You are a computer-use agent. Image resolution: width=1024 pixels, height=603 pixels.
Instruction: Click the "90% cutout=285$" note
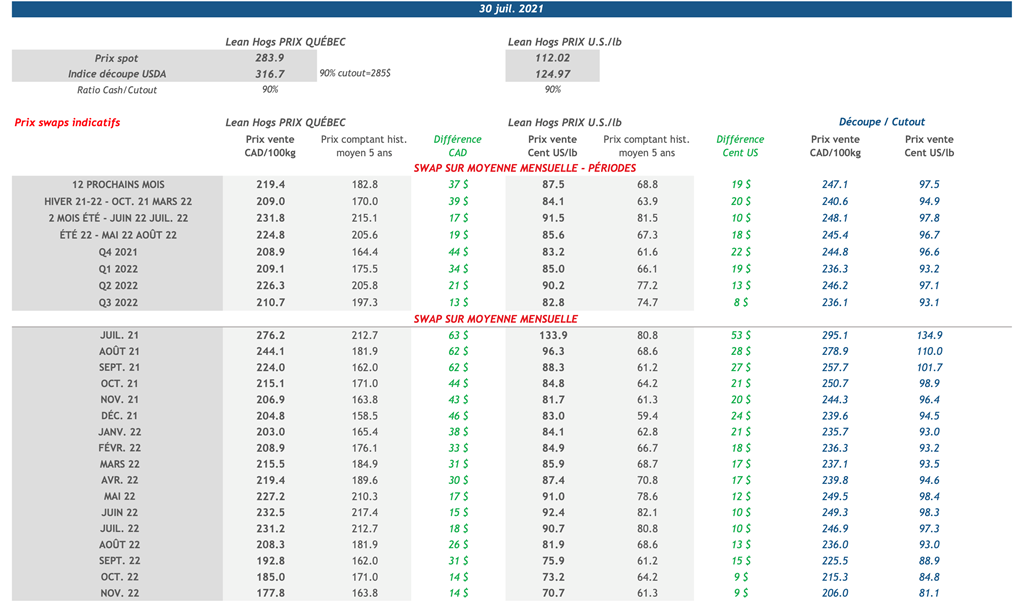tap(355, 74)
